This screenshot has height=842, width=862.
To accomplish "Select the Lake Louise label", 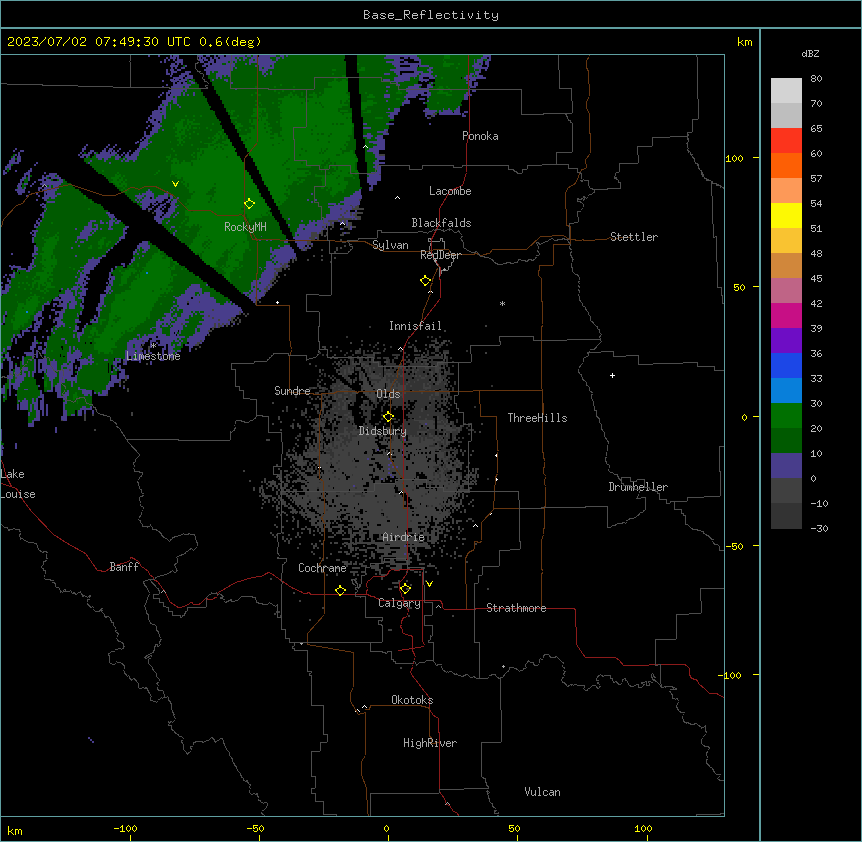I will 16,484.
